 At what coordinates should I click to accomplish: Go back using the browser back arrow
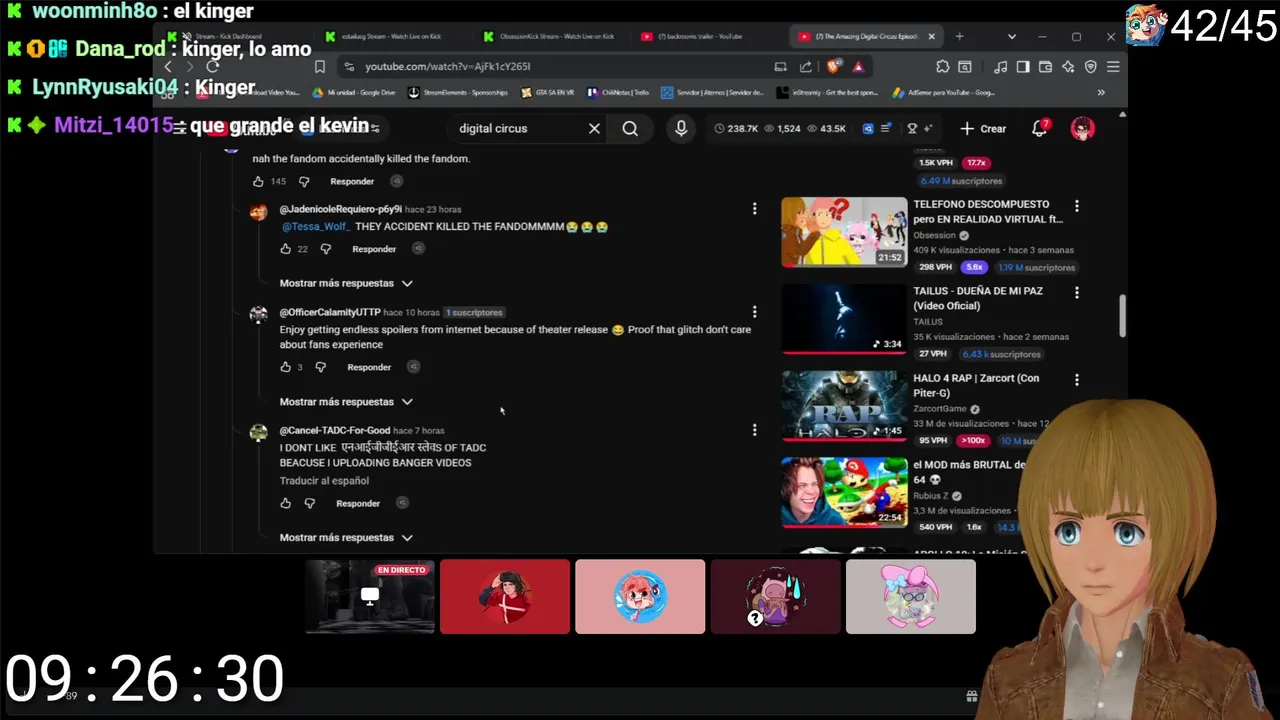pyautogui.click(x=168, y=67)
